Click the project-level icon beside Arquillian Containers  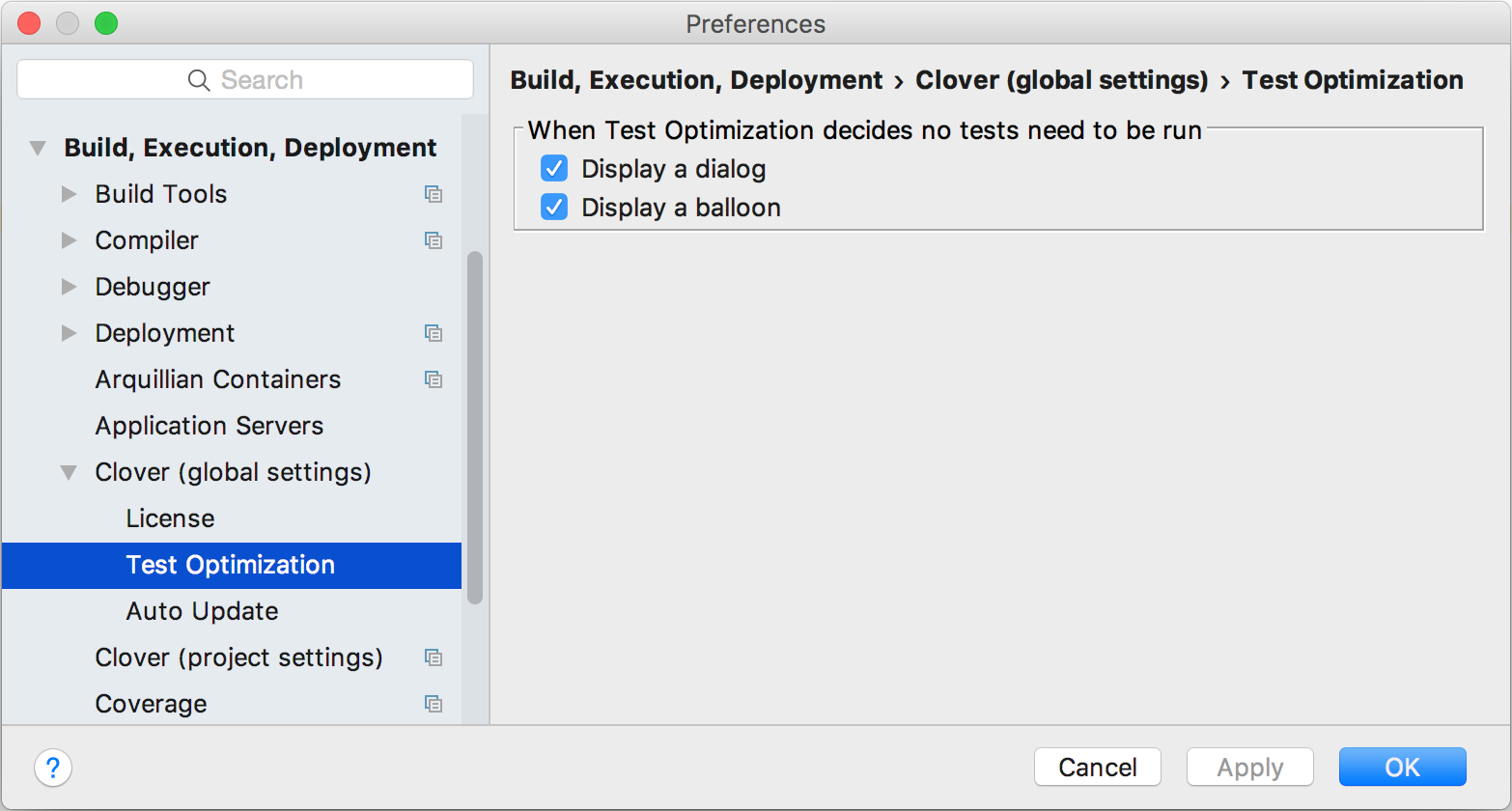(434, 379)
